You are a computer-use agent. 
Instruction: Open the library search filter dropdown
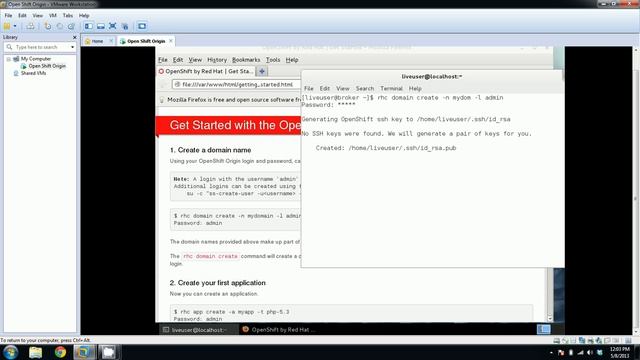click(x=73, y=47)
